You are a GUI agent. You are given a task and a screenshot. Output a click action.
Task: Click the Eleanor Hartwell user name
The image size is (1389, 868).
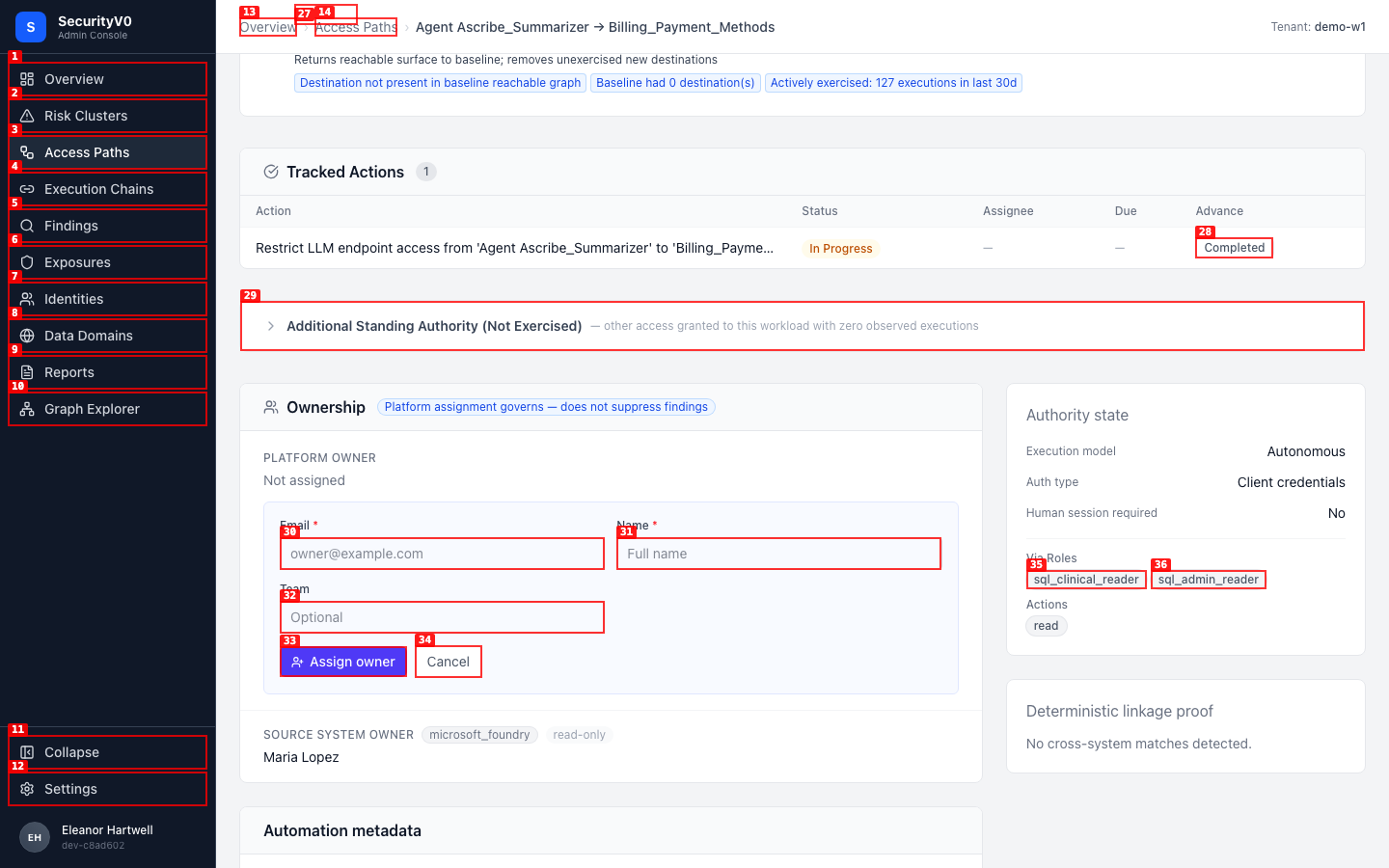(107, 830)
